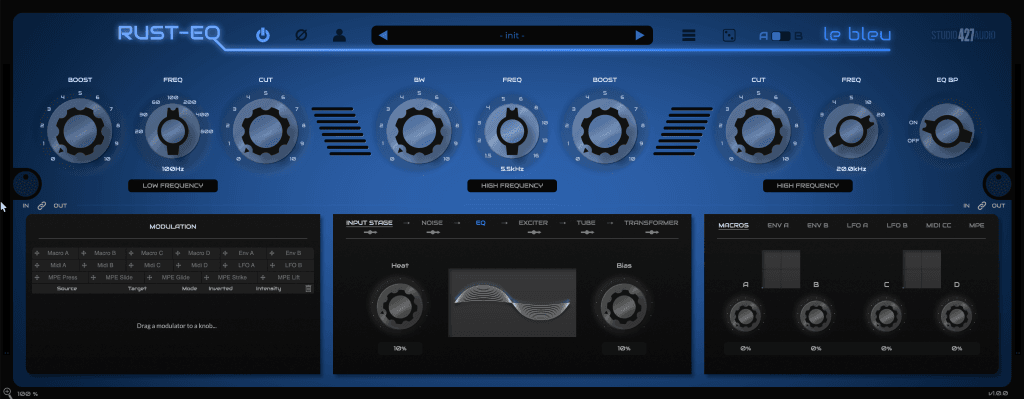Screen dimensions: 1024x399
Task: Open the LFO A tab
Action: tap(857, 225)
